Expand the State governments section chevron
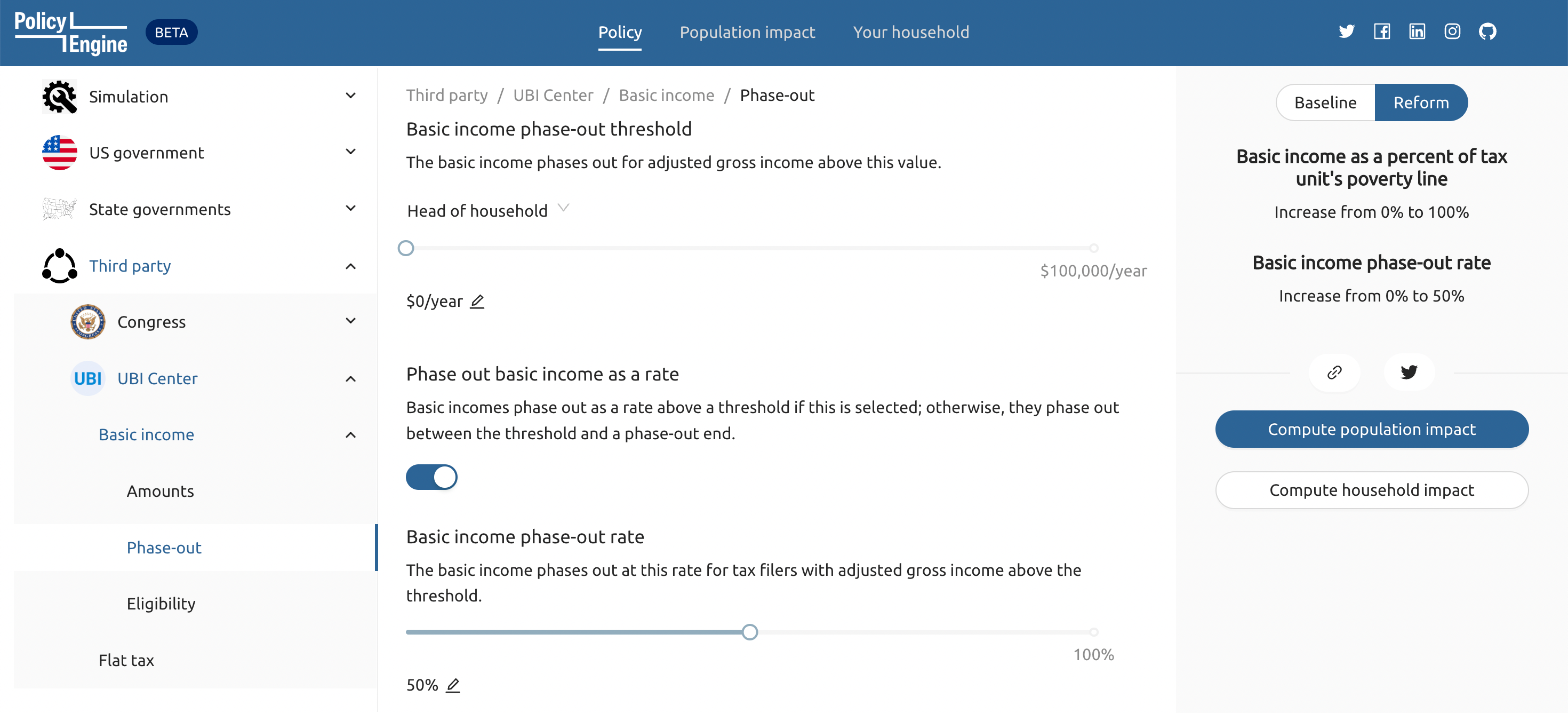This screenshot has width=1568, height=713. [x=350, y=208]
